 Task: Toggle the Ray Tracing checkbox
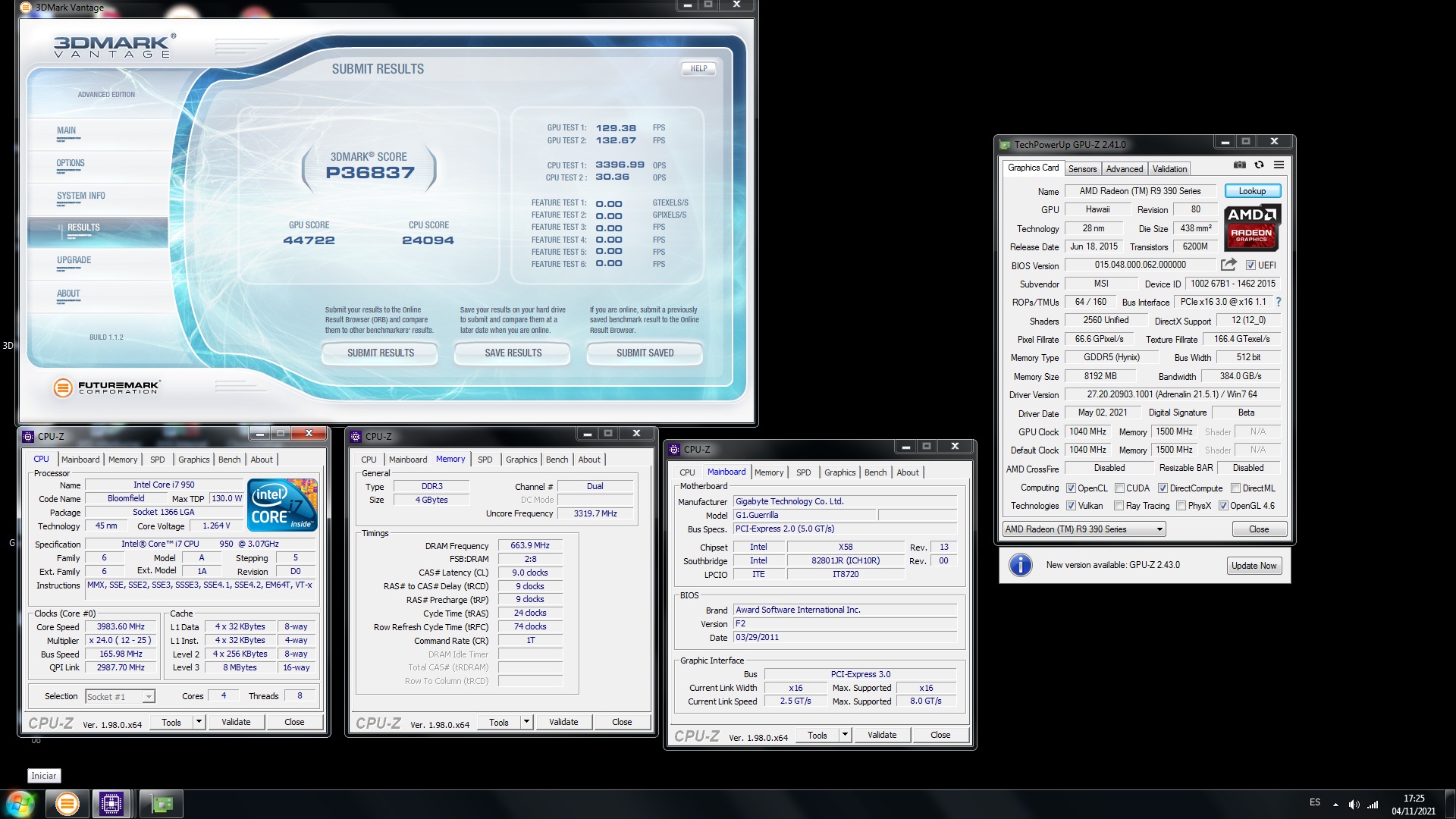(1119, 506)
